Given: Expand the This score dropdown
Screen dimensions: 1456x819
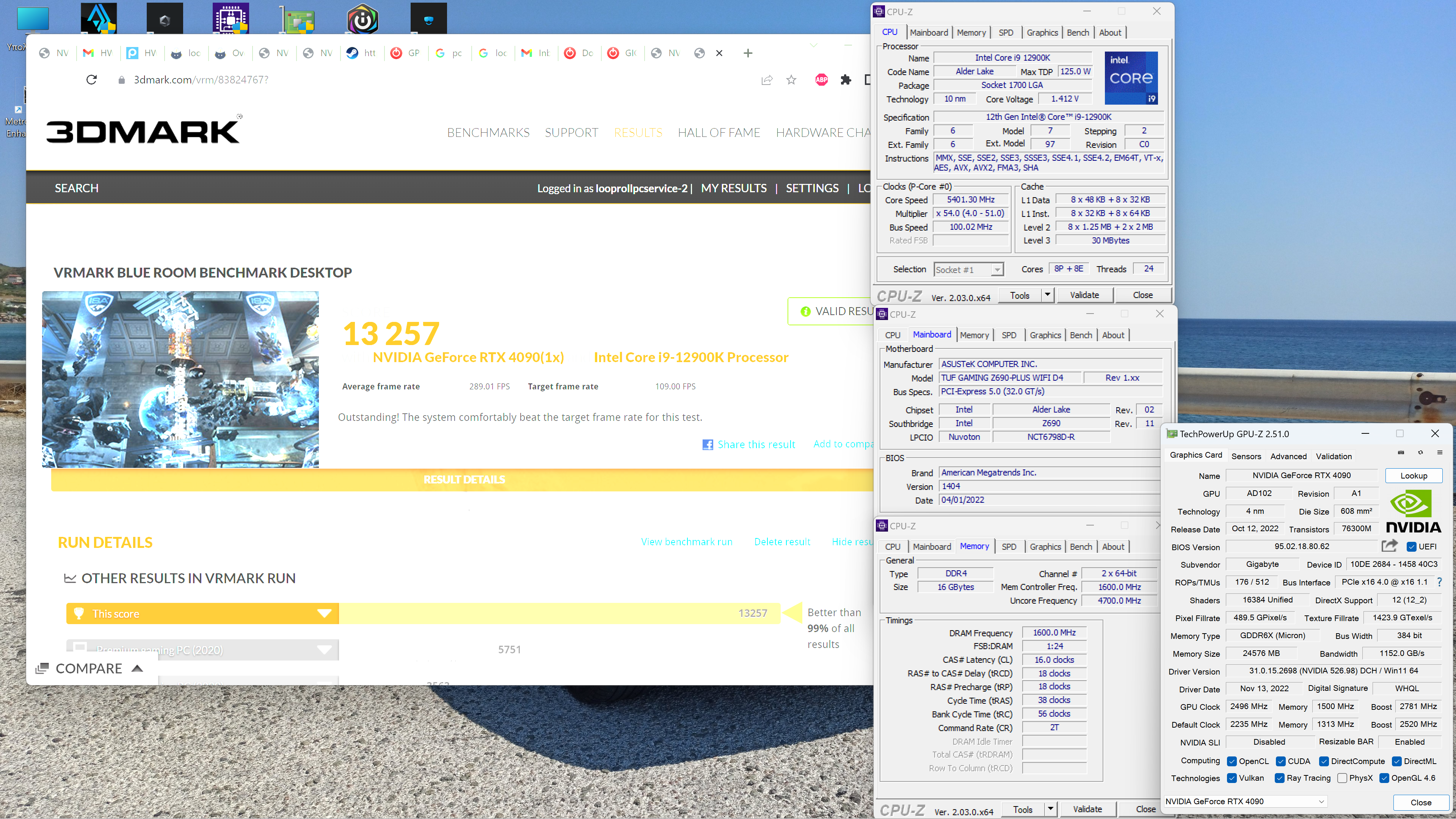Looking at the screenshot, I should click(x=325, y=613).
